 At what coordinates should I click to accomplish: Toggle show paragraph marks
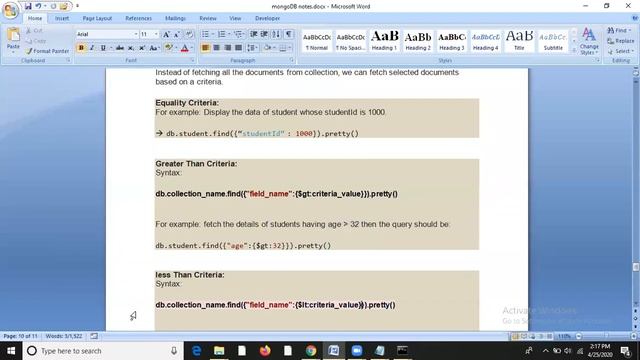[x=289, y=34]
